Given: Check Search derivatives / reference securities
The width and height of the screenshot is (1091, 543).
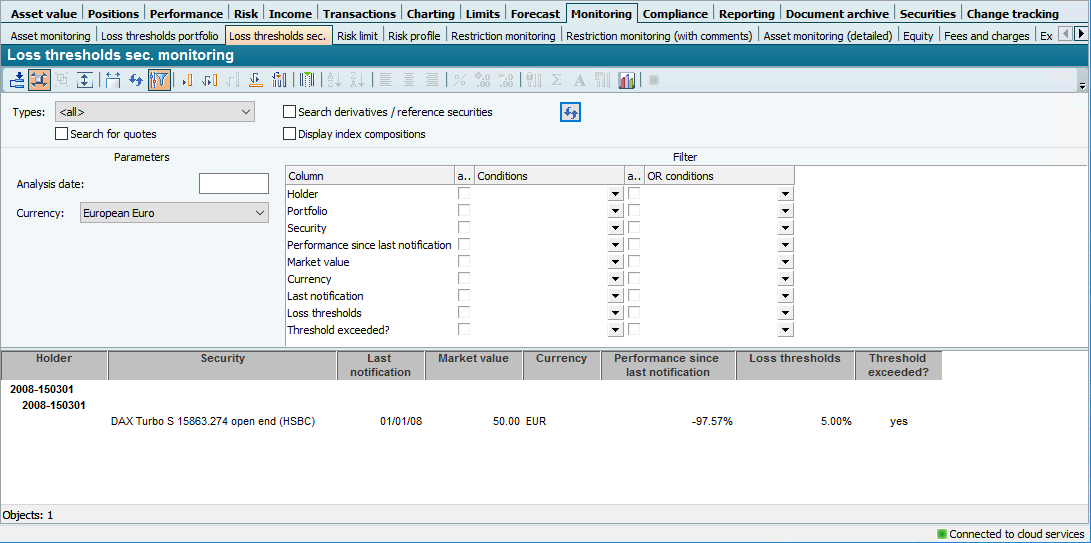Looking at the screenshot, I should [x=290, y=112].
